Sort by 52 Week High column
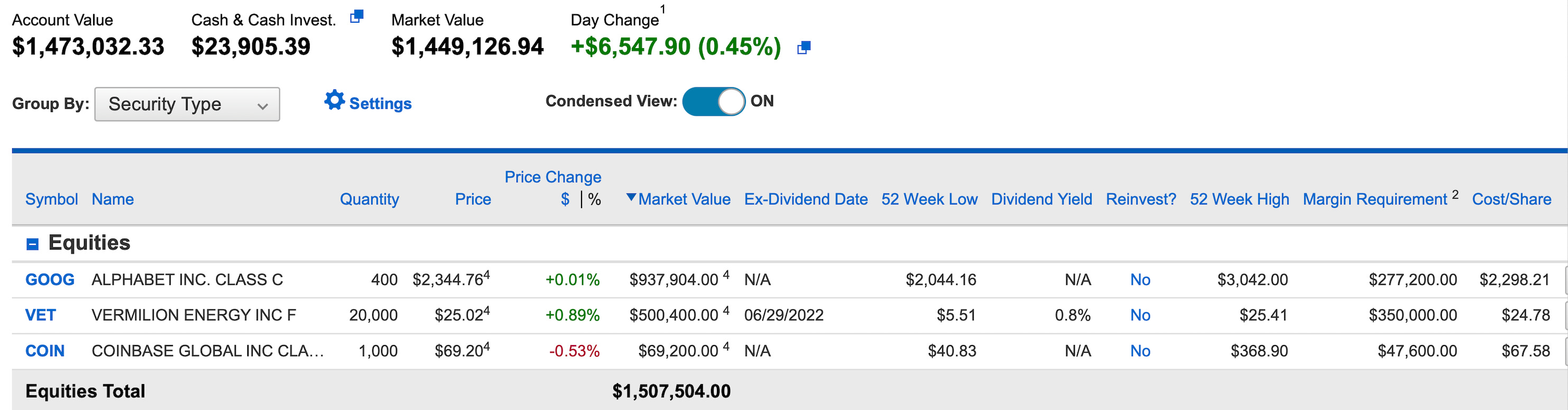 pyautogui.click(x=1239, y=199)
